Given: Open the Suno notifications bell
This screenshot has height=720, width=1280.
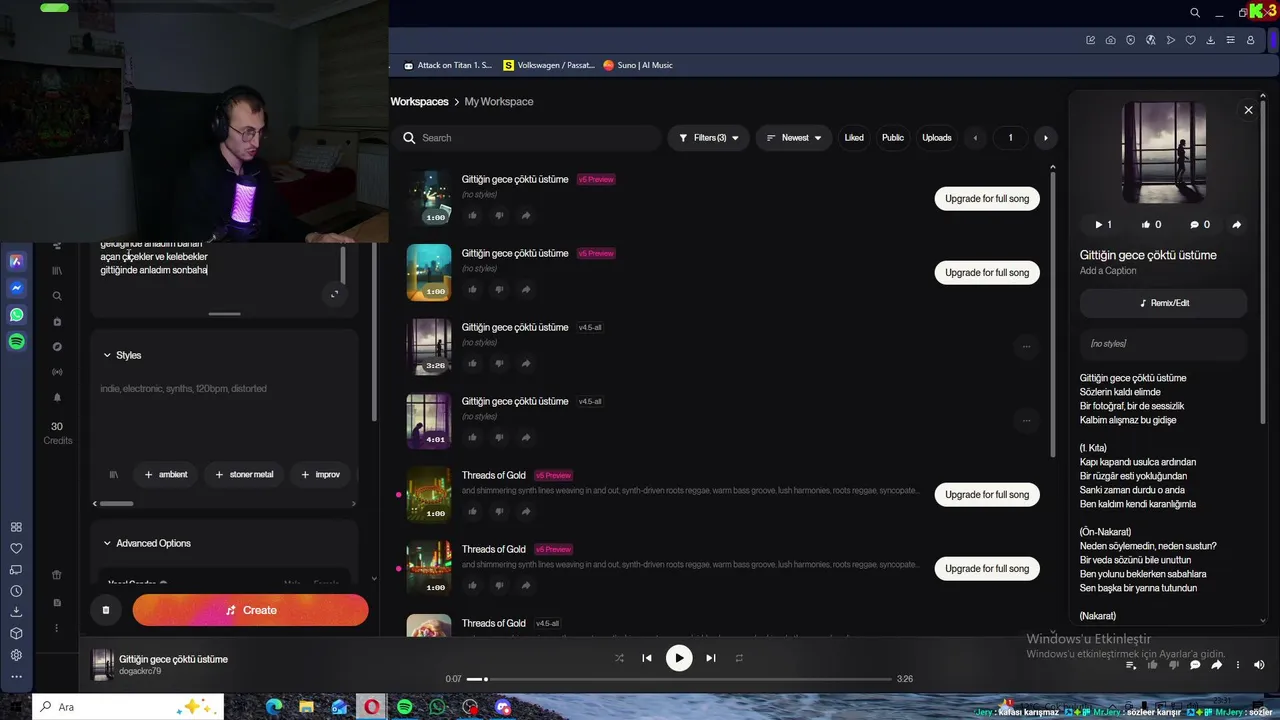Looking at the screenshot, I should coord(57,398).
